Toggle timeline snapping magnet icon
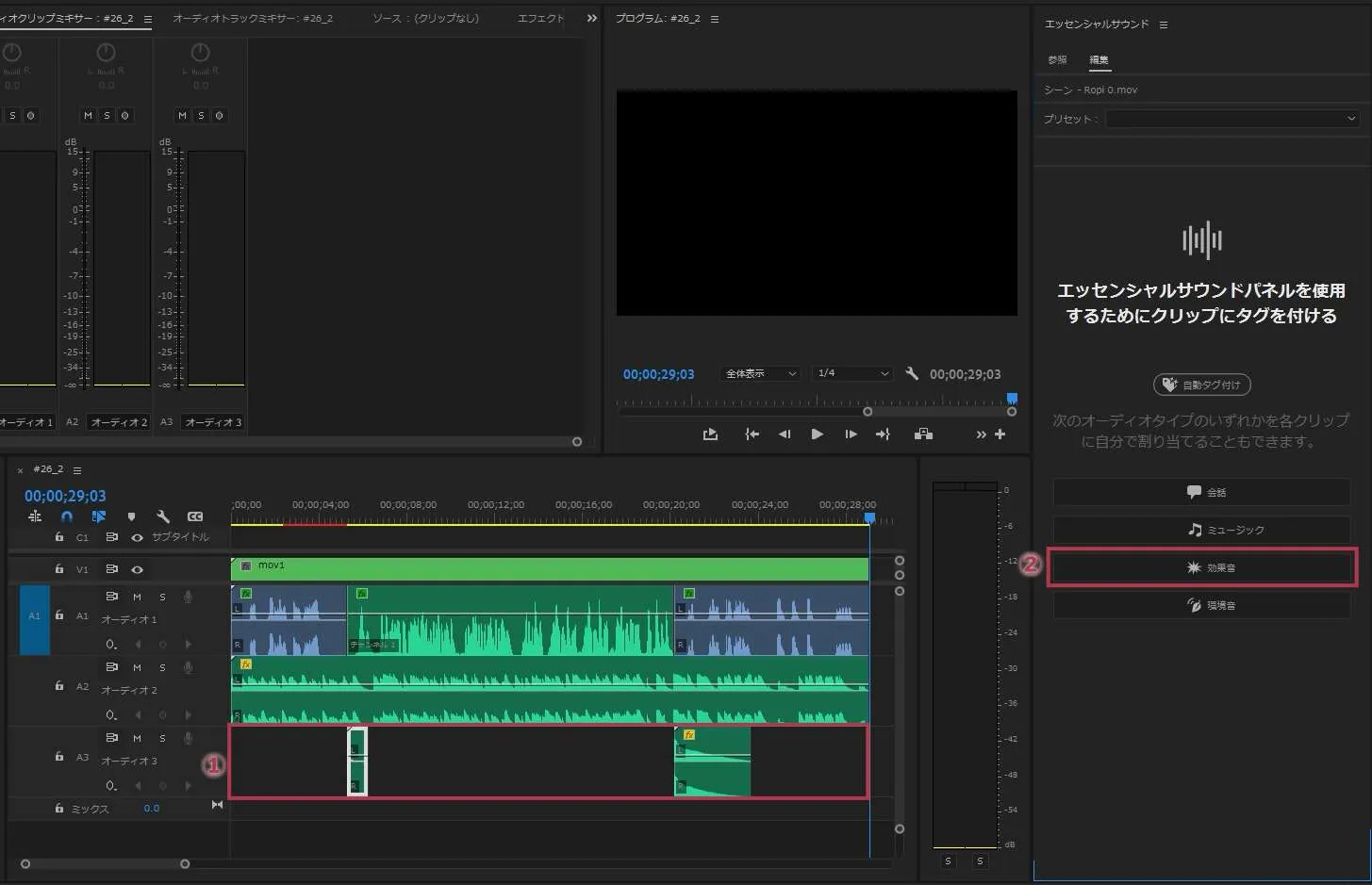Screen dimensions: 1372x885 tap(67, 516)
